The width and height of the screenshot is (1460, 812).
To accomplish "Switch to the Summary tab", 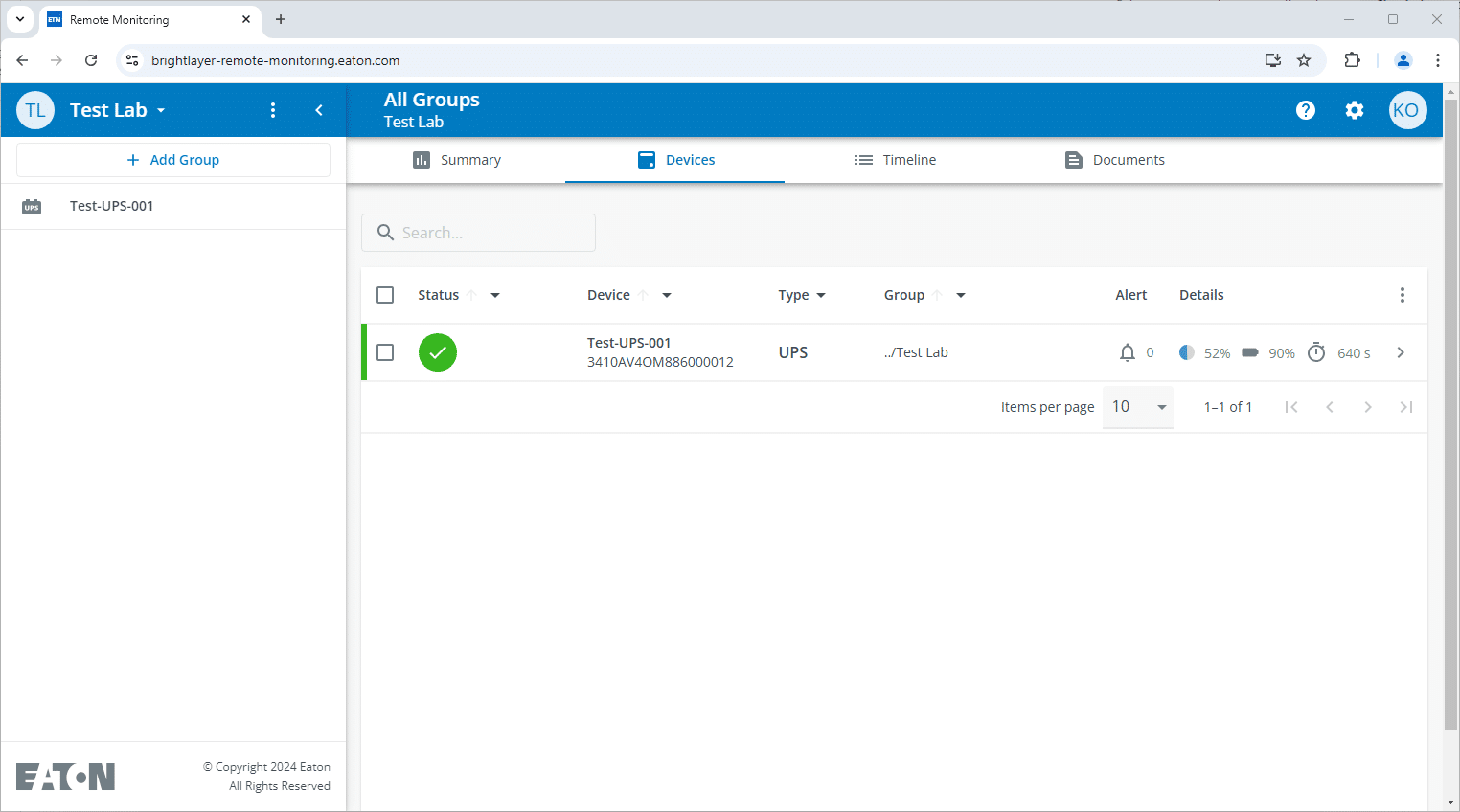I will pos(456,160).
